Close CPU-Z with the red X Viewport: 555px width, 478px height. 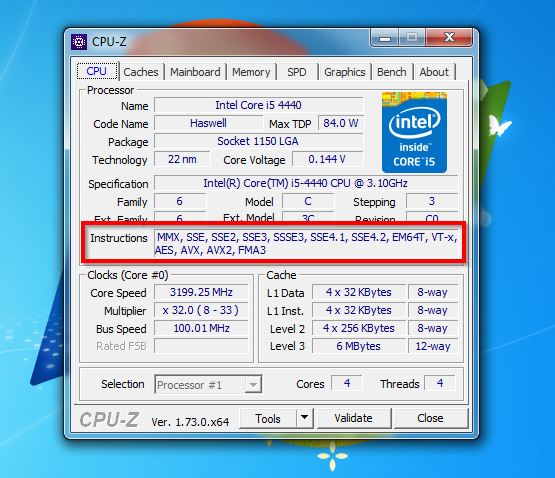pos(449,37)
